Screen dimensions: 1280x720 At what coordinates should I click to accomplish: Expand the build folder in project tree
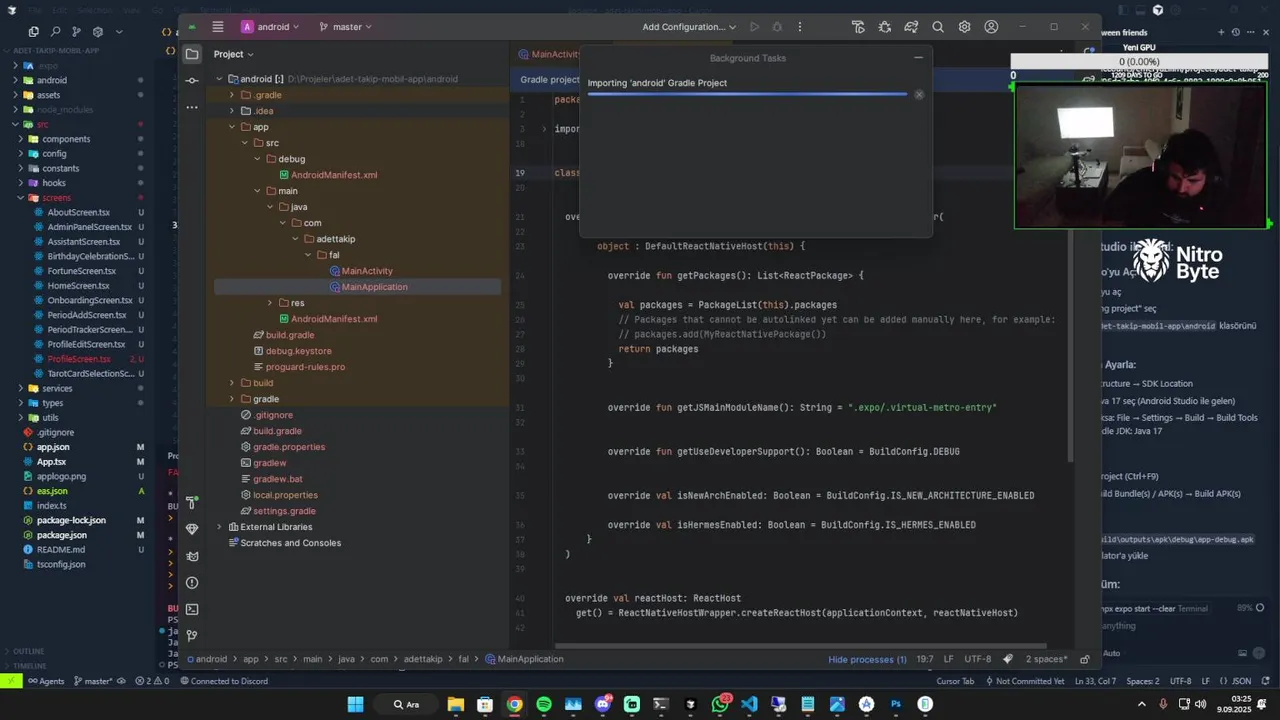[232, 383]
